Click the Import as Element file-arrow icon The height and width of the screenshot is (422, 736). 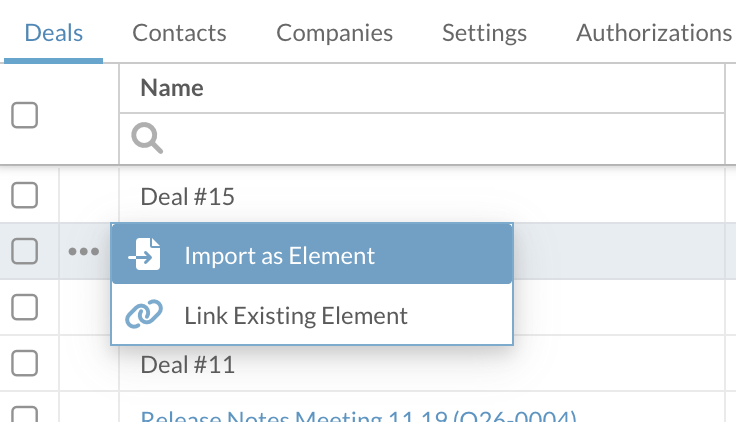click(x=144, y=255)
